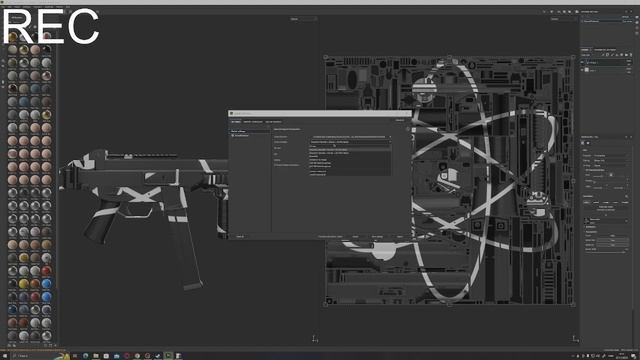Image resolution: width=640 pixels, height=360 pixels.
Task: Switch to the Output templates tab in the export dialog
Action: 253,122
